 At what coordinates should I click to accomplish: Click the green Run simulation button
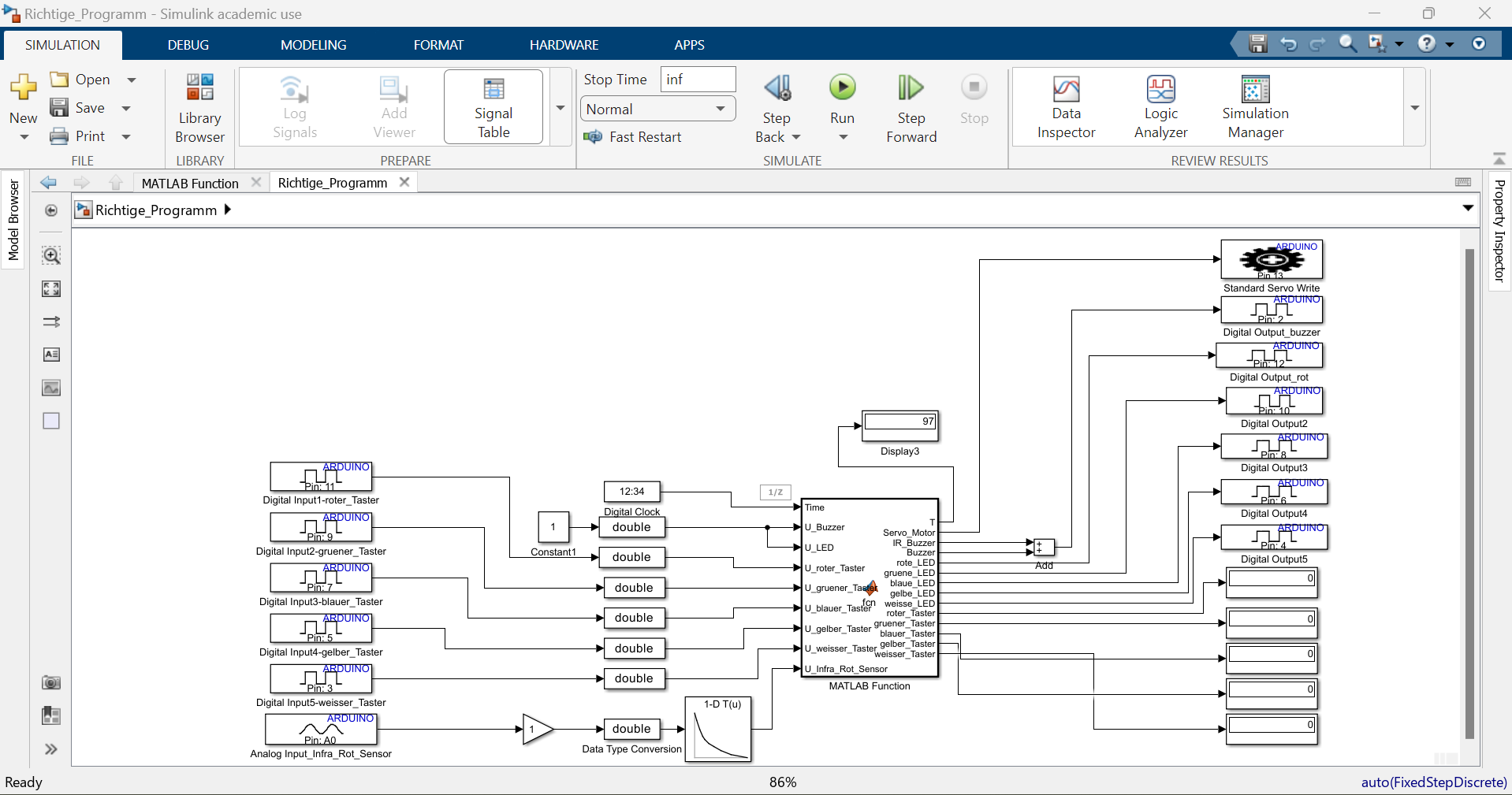(842, 88)
